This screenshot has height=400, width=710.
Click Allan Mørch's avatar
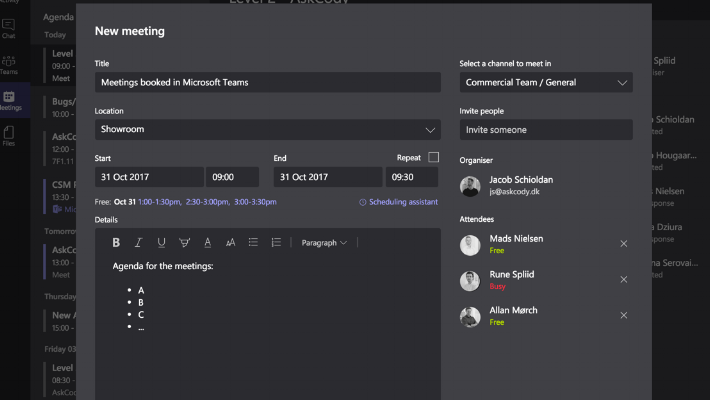[470, 317]
